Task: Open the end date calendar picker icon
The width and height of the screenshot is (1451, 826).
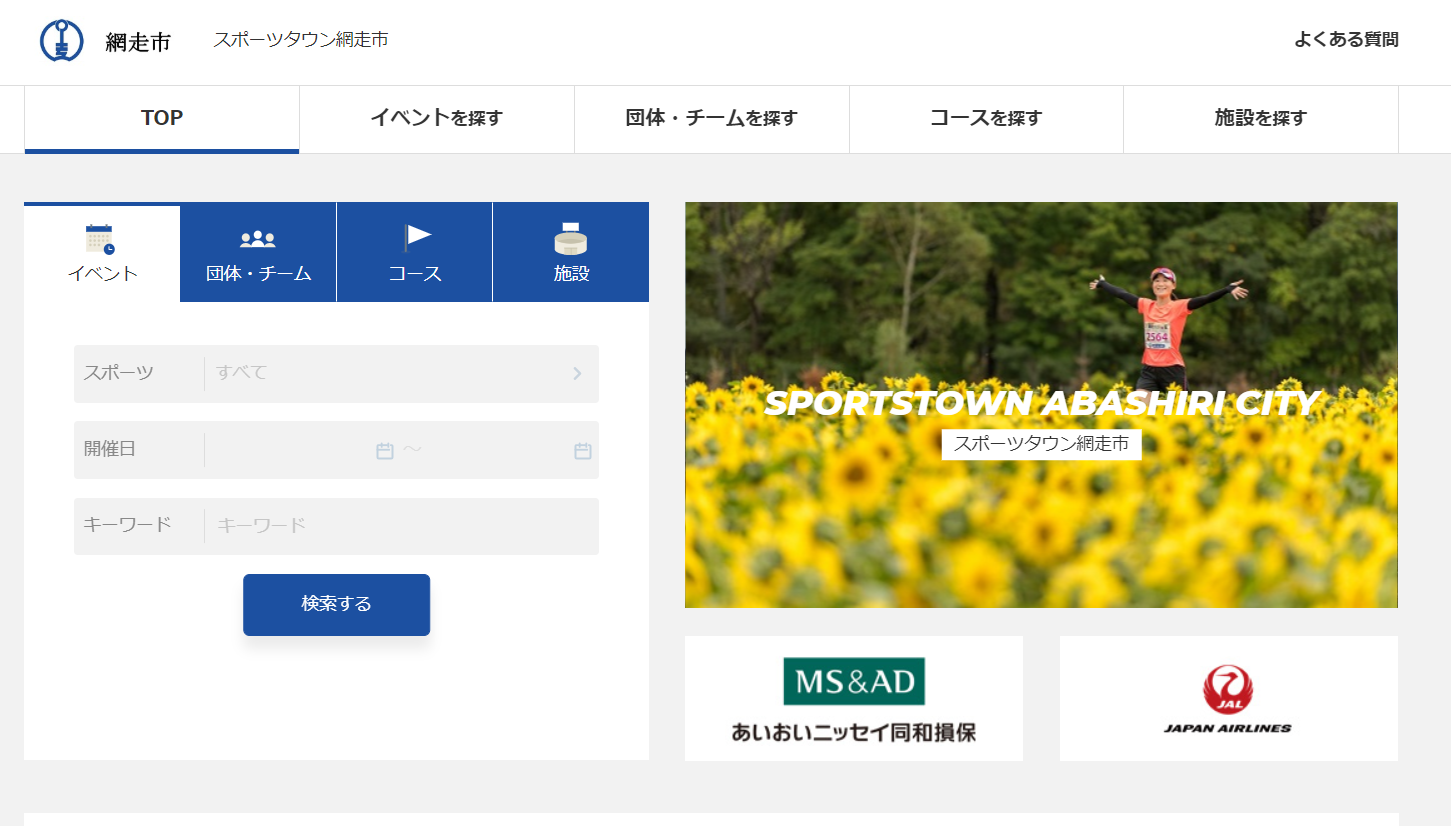Action: click(x=583, y=451)
